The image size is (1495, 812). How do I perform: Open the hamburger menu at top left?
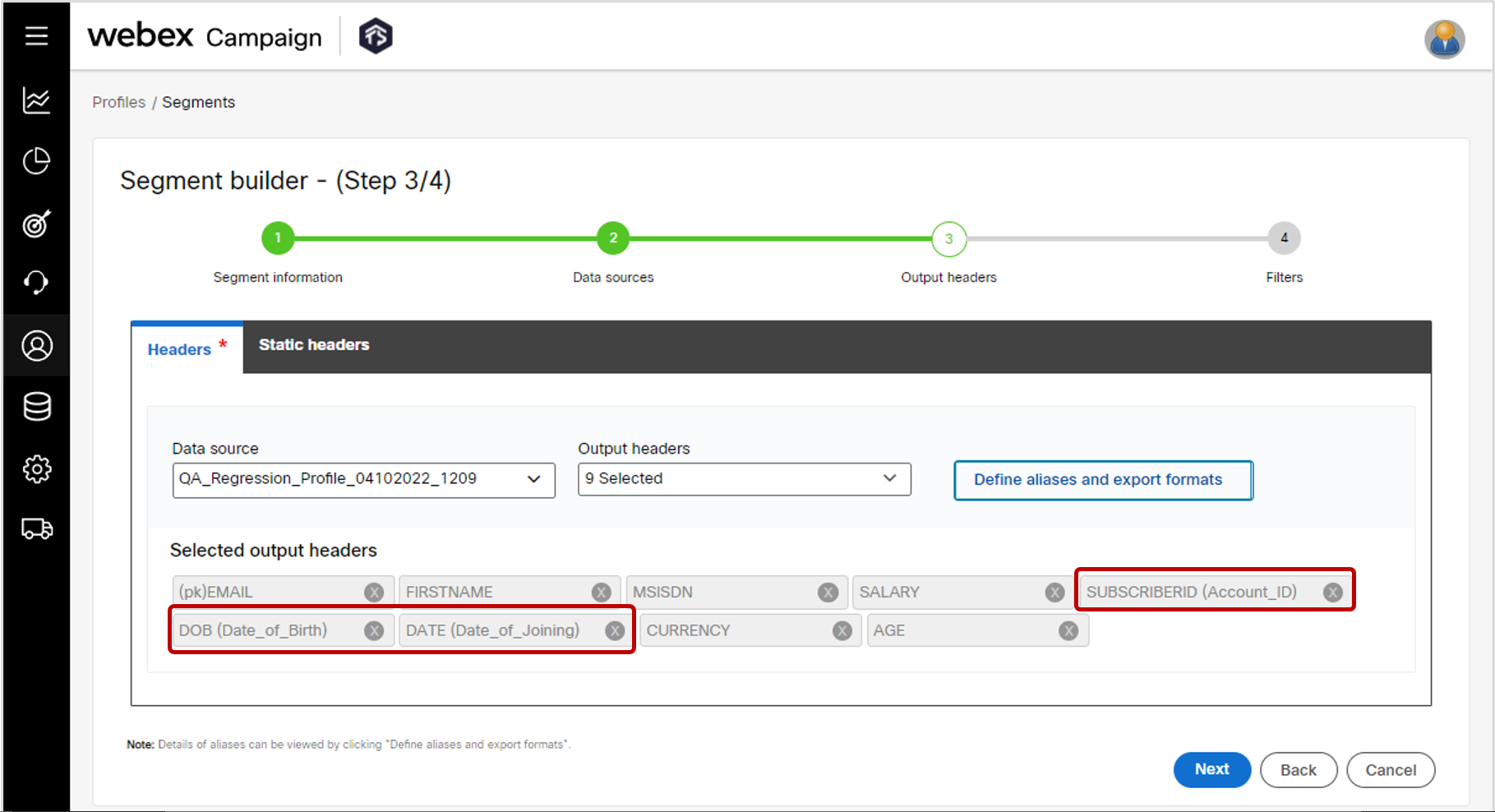36,35
